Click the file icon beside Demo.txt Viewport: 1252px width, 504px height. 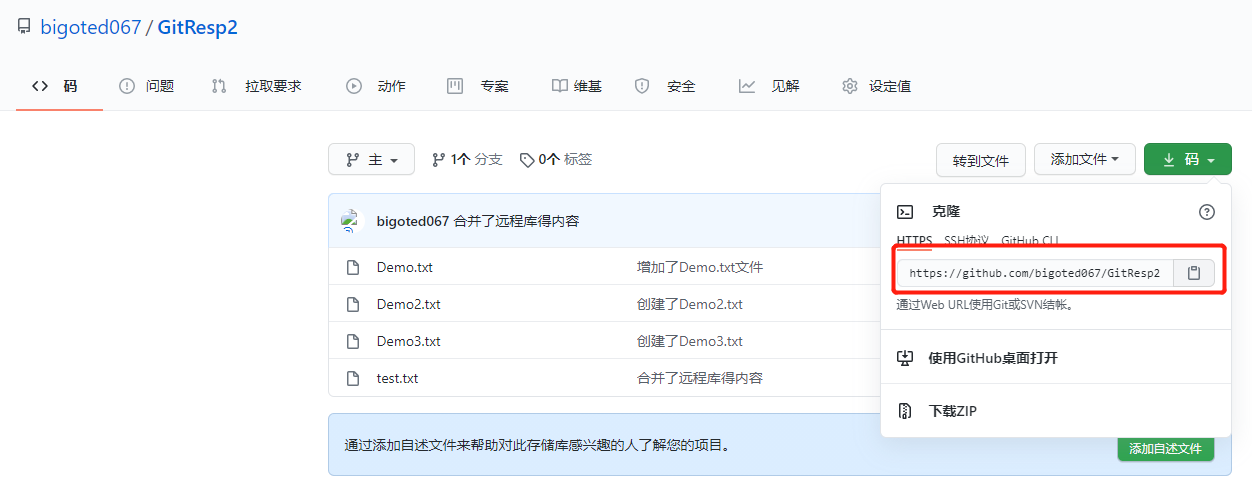(352, 267)
